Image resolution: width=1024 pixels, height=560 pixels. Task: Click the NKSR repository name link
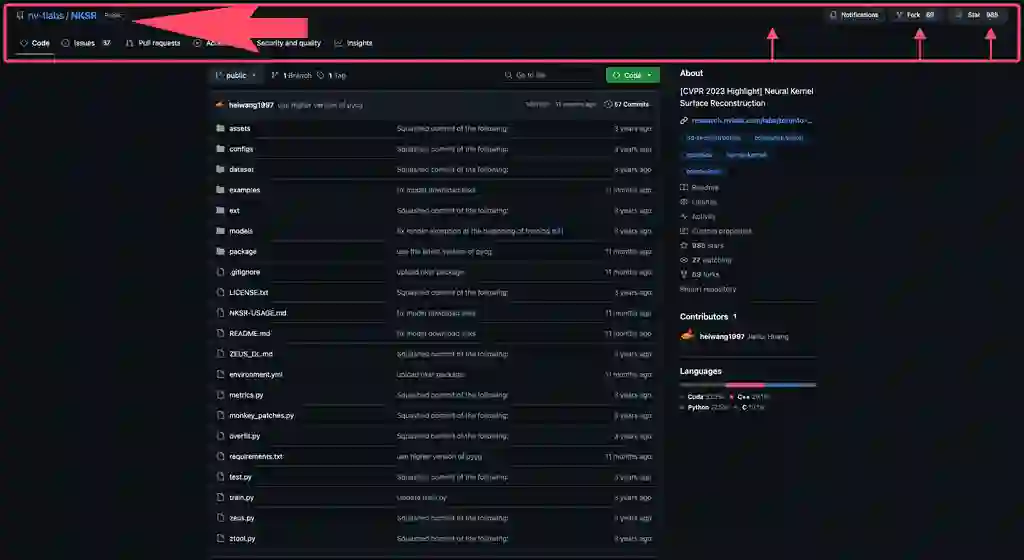84,16
